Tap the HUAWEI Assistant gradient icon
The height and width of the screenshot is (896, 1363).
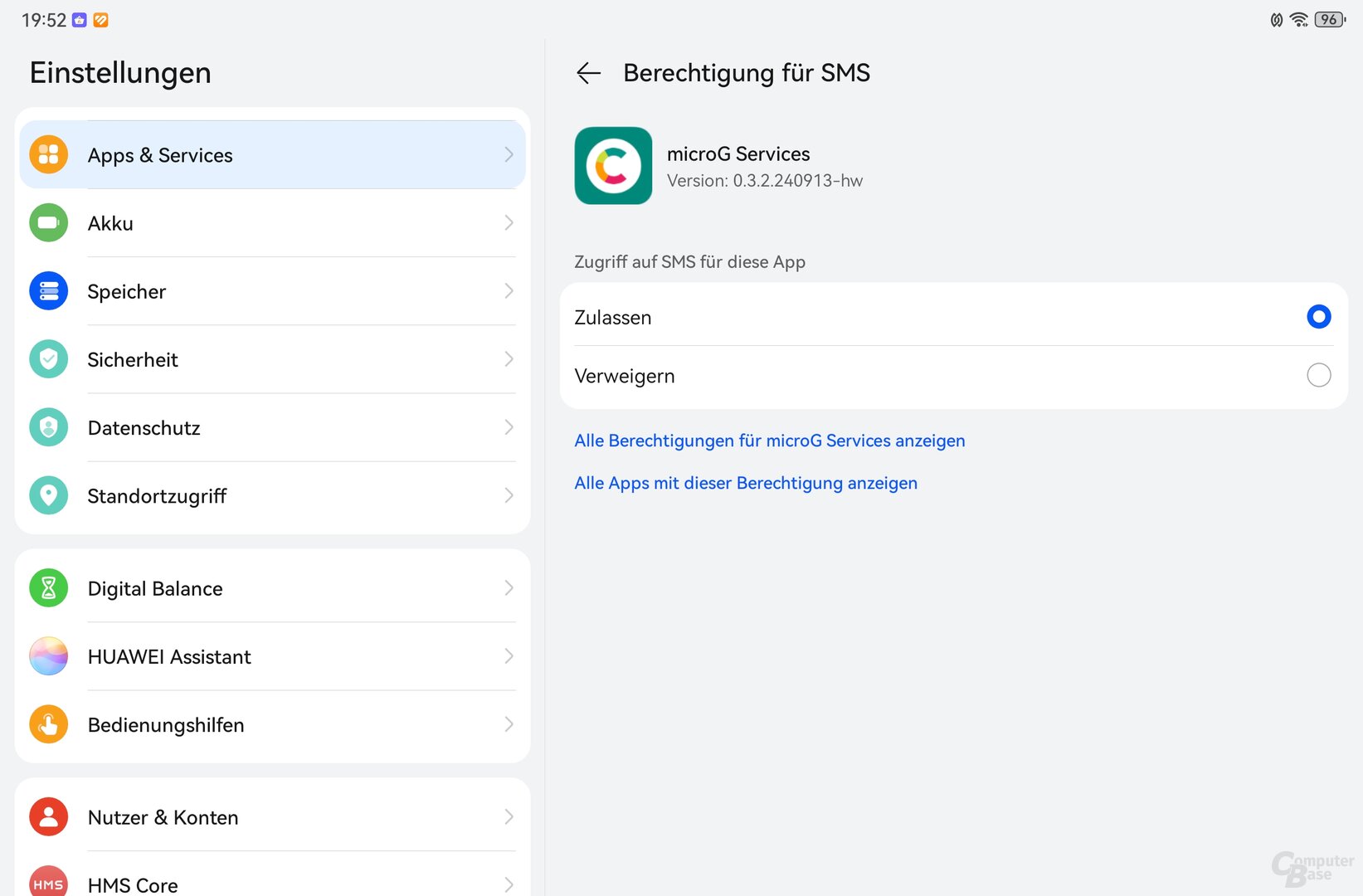coord(49,656)
